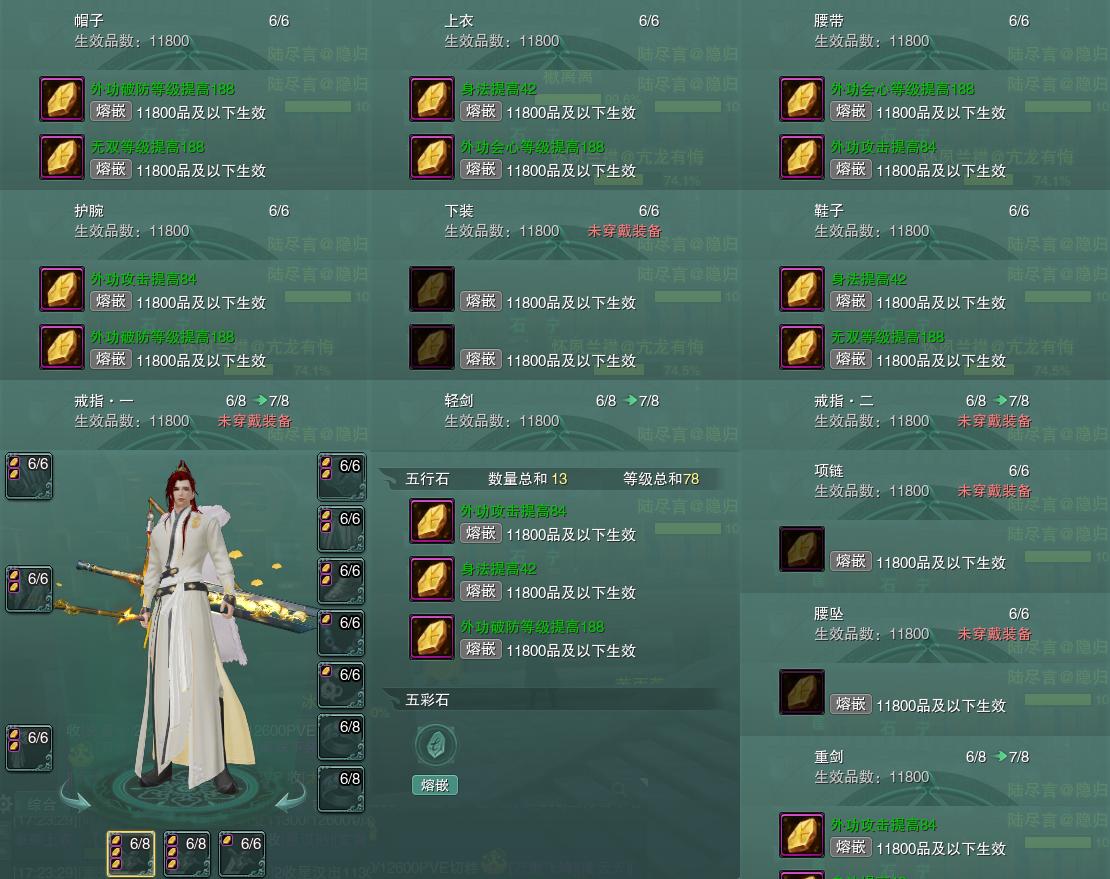Click the 外功会心等级提高188 gem under 腰带
Viewport: 1110px width, 879px height.
(x=802, y=99)
